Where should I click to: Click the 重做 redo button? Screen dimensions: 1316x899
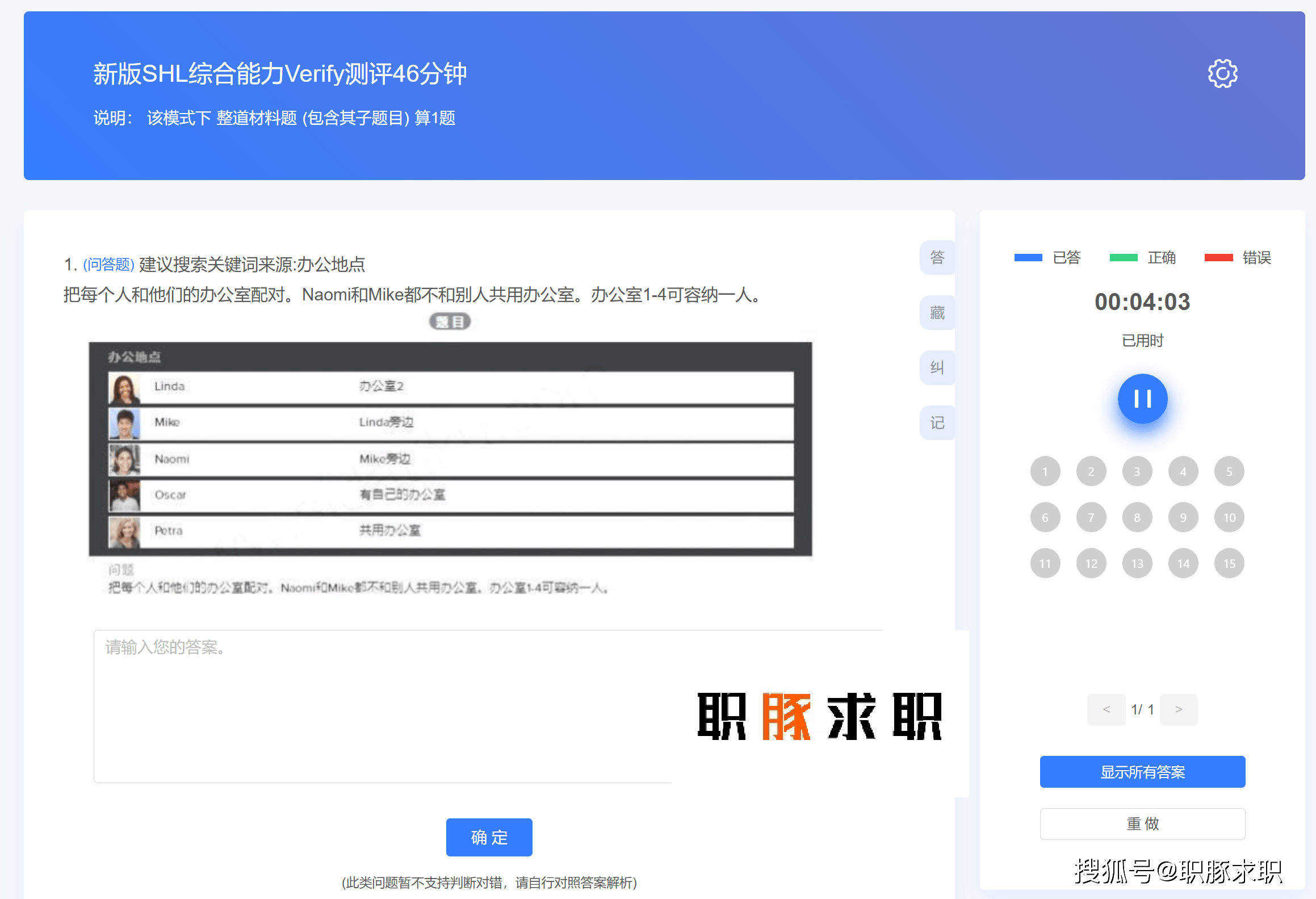pyautogui.click(x=1142, y=823)
